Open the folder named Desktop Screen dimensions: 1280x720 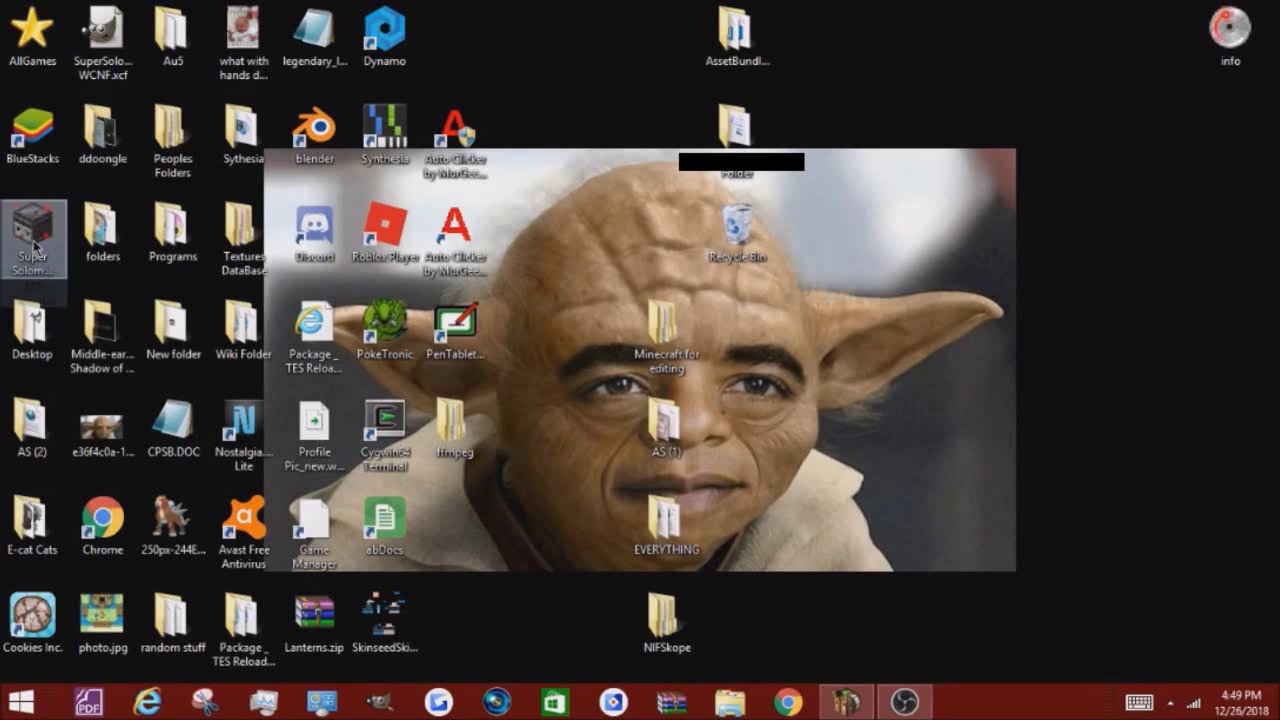click(x=32, y=331)
